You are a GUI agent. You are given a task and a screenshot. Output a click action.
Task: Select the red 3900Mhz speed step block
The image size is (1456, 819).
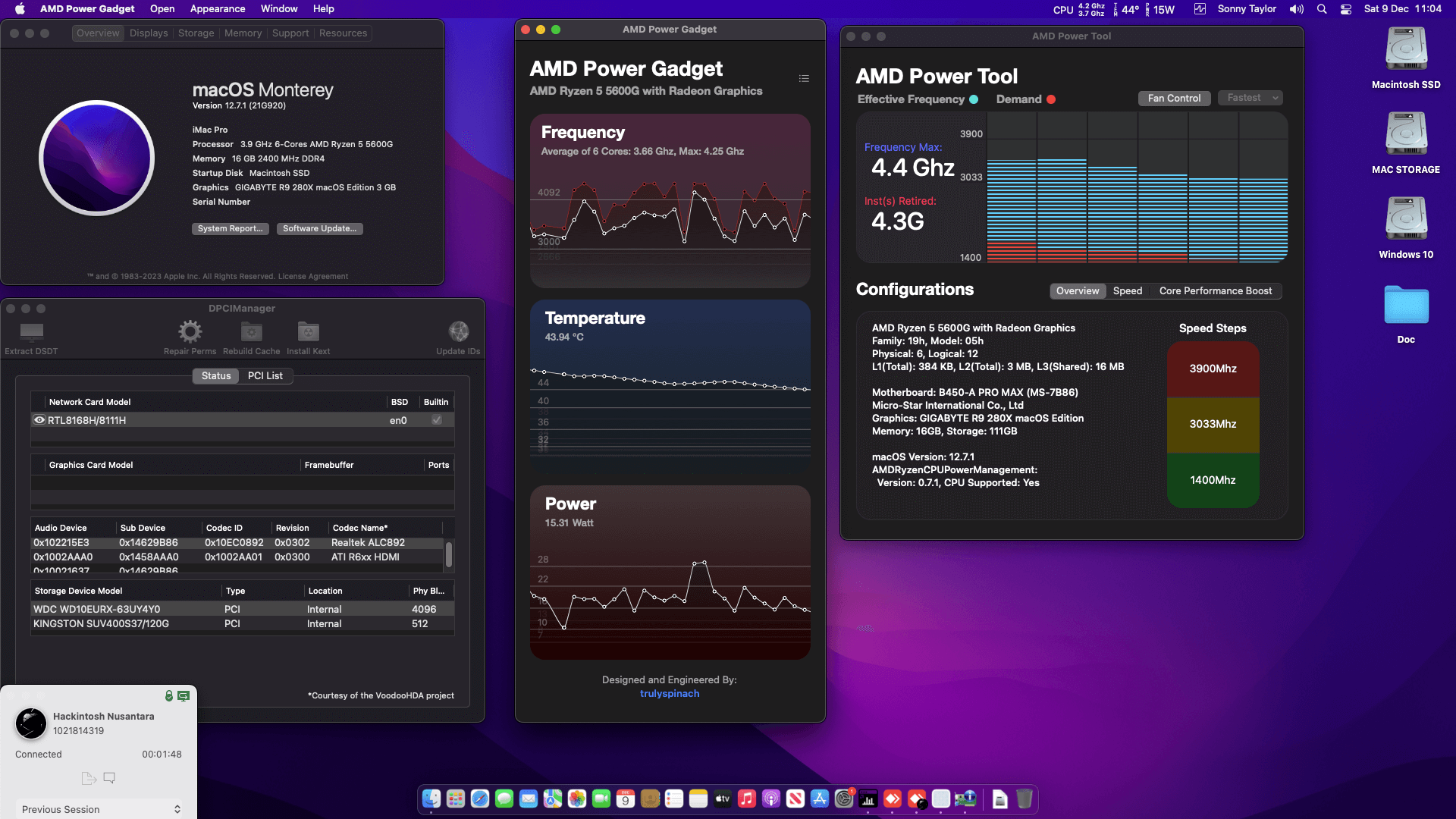pyautogui.click(x=1213, y=369)
